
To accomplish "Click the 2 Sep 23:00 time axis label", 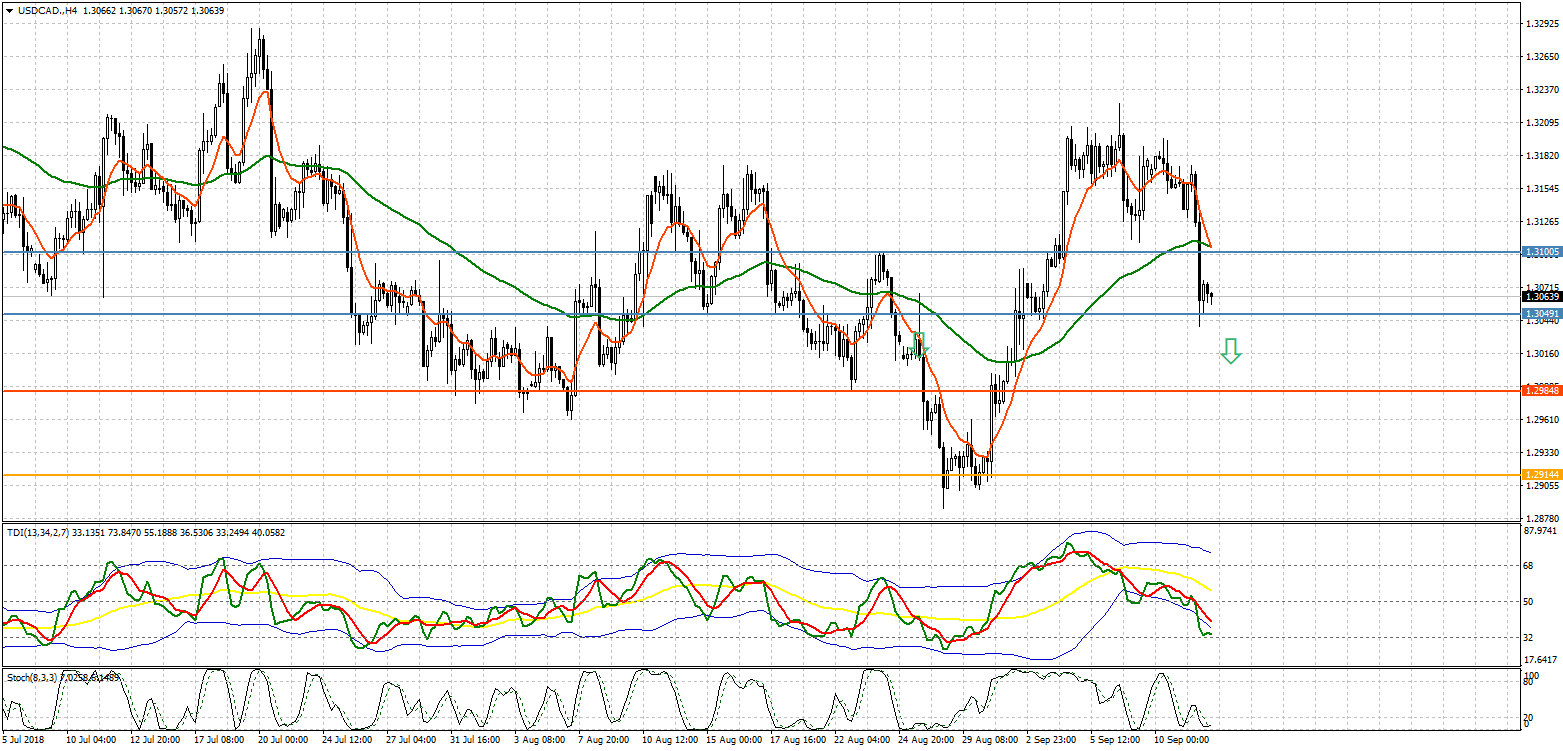I will click(x=1052, y=741).
